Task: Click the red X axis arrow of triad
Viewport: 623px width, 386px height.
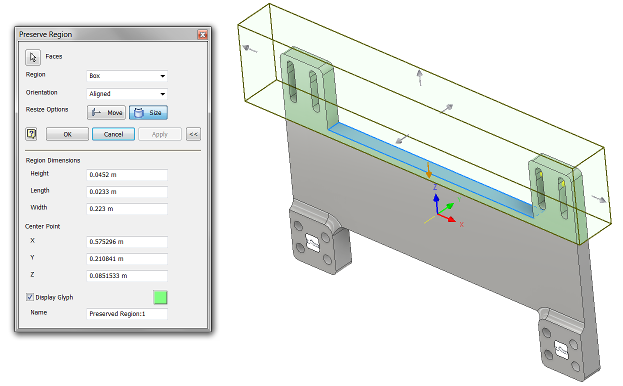Action: click(448, 218)
